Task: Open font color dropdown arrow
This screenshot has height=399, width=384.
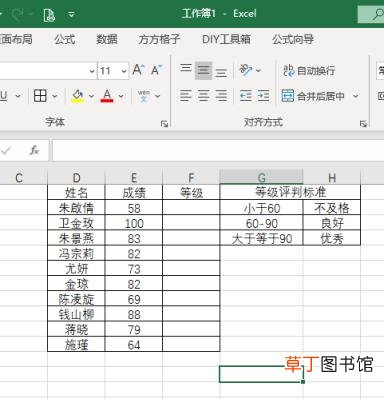Action: point(121,96)
